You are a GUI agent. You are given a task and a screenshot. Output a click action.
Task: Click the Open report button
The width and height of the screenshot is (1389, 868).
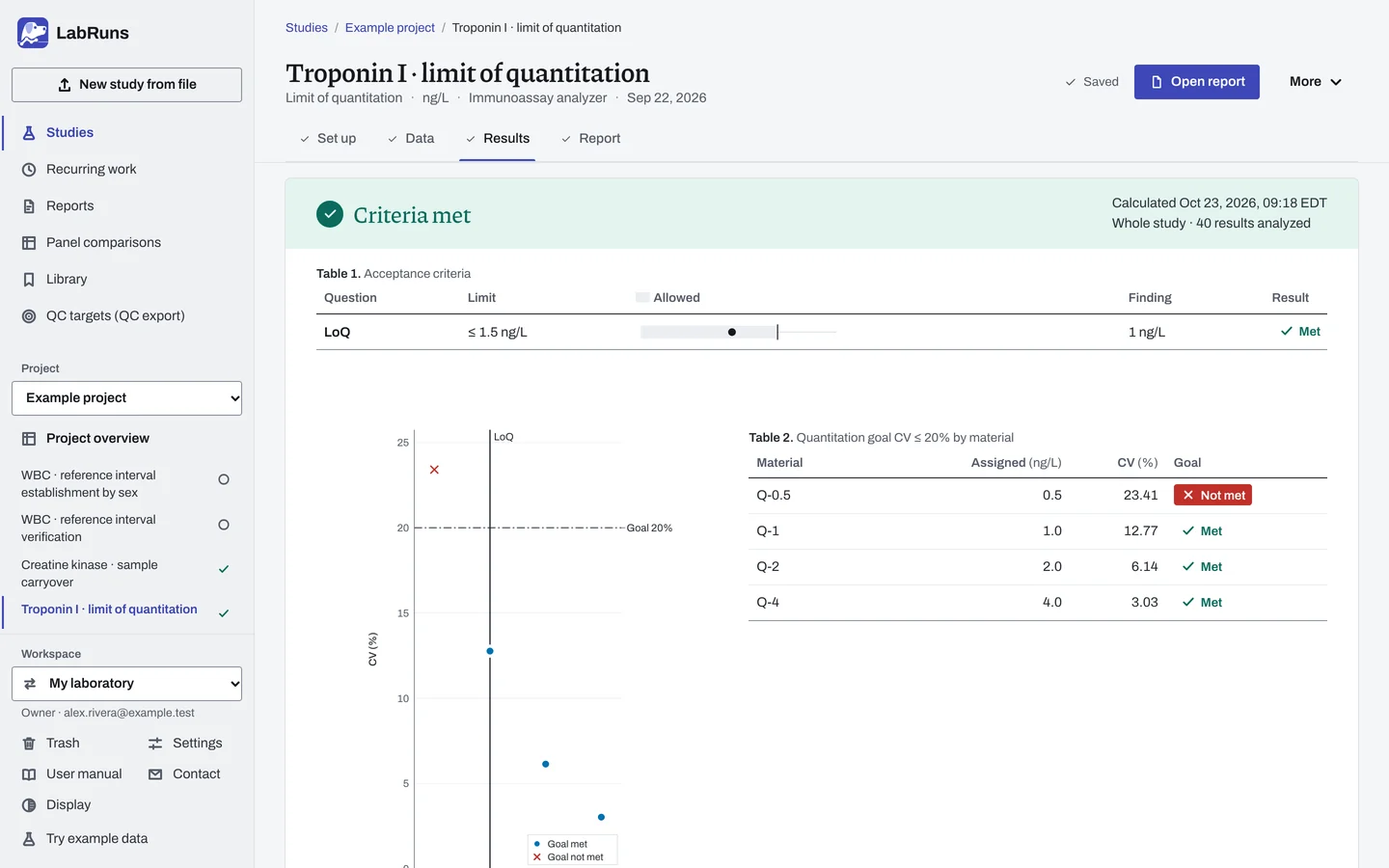pos(1197,82)
